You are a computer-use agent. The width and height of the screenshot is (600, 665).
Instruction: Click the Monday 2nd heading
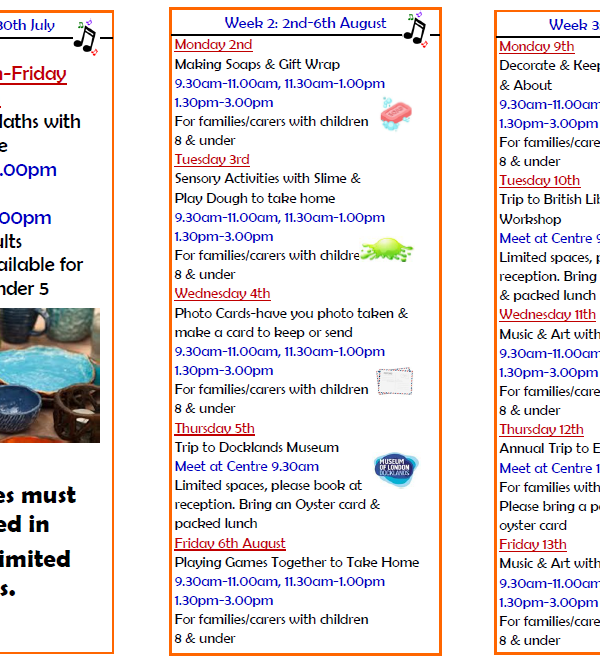(213, 45)
